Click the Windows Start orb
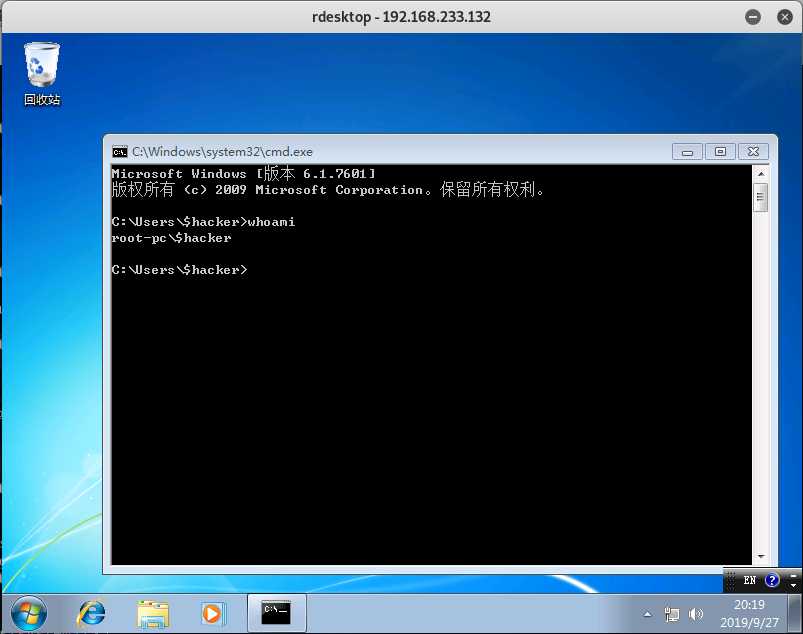The image size is (803, 634). pos(29,613)
